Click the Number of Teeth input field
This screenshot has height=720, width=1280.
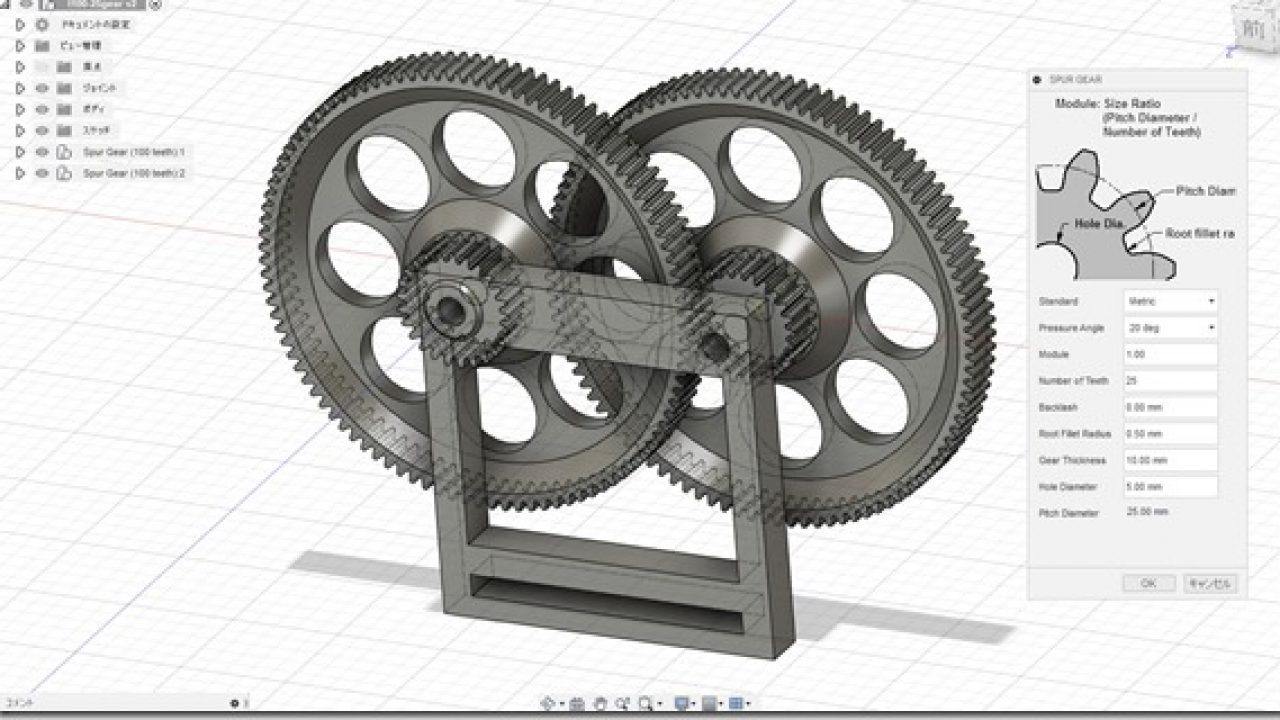(1171, 381)
